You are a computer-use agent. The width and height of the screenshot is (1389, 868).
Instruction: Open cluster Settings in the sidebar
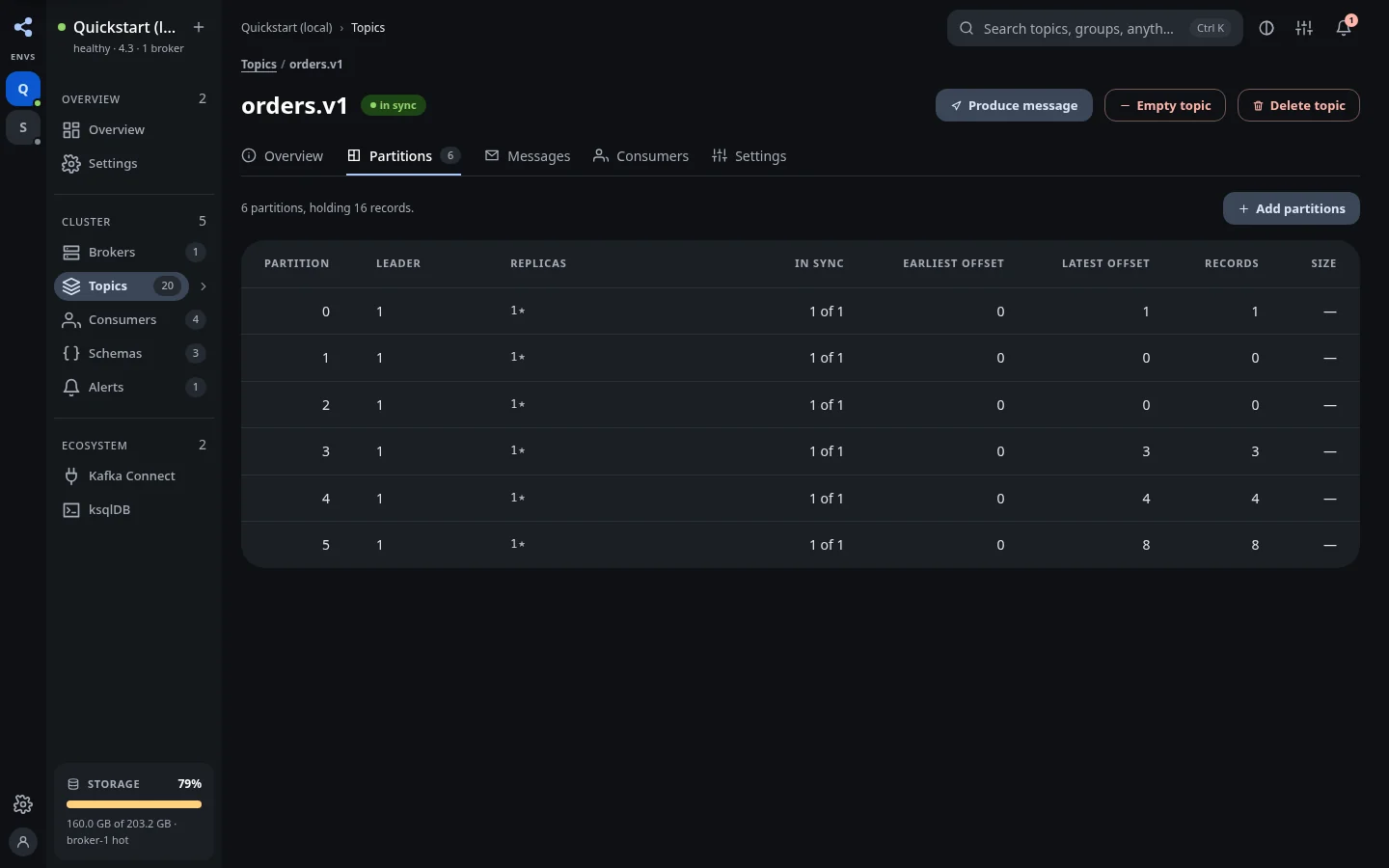(134, 164)
